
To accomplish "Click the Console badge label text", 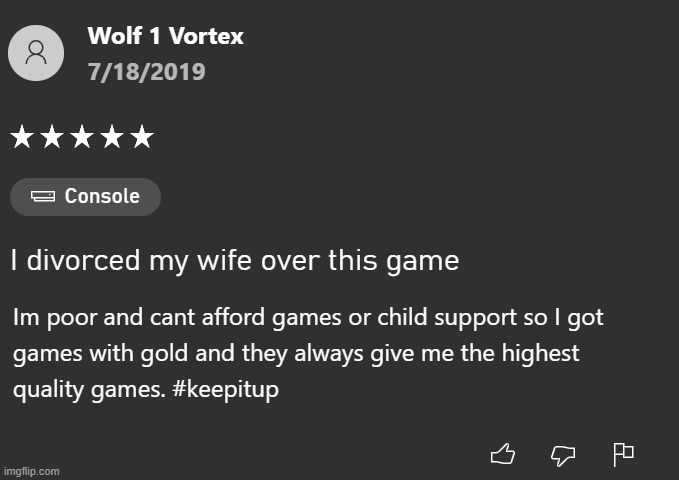I will pos(102,197).
